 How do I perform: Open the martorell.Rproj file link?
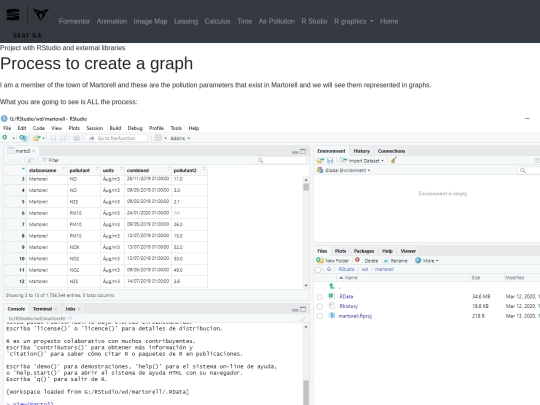pyautogui.click(x=355, y=316)
